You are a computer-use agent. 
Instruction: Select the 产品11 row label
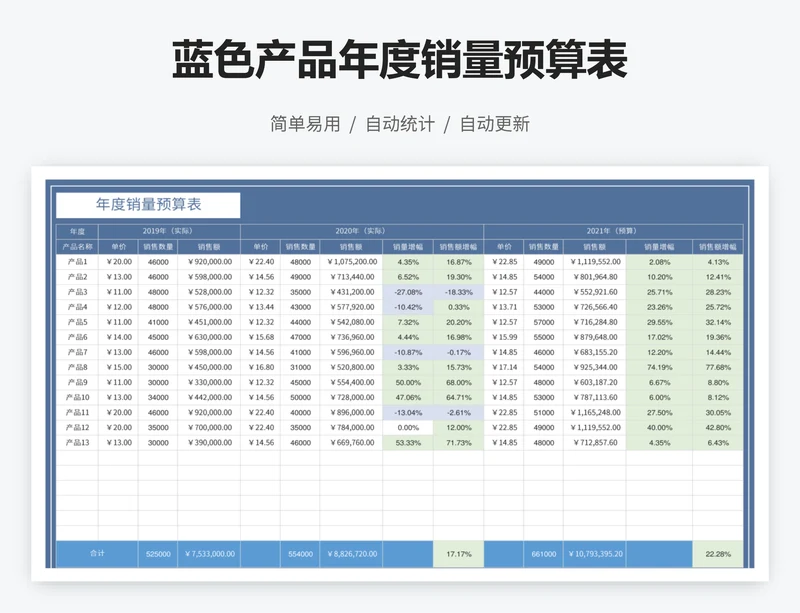tap(77, 412)
